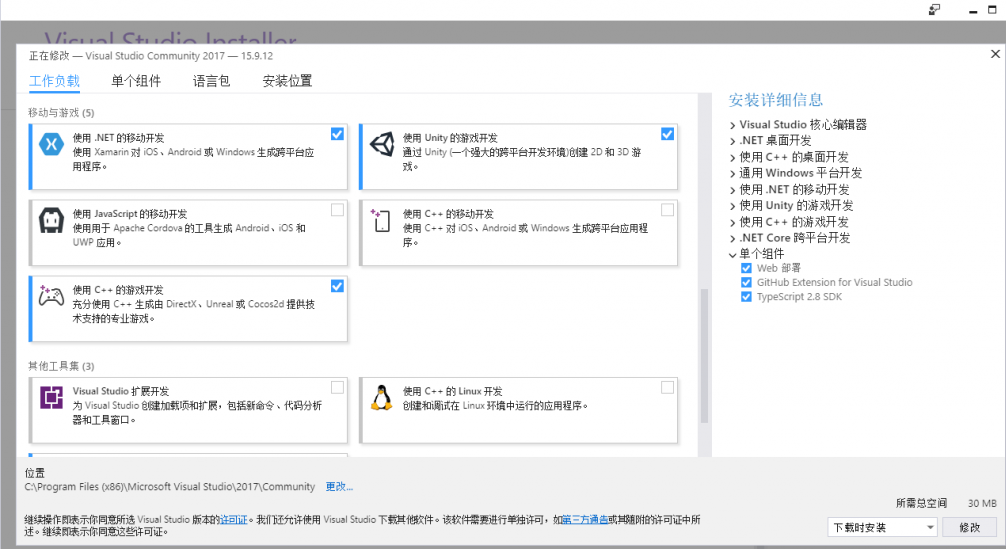Click the workloads list vertical scrollbar thumb

click(x=704, y=356)
